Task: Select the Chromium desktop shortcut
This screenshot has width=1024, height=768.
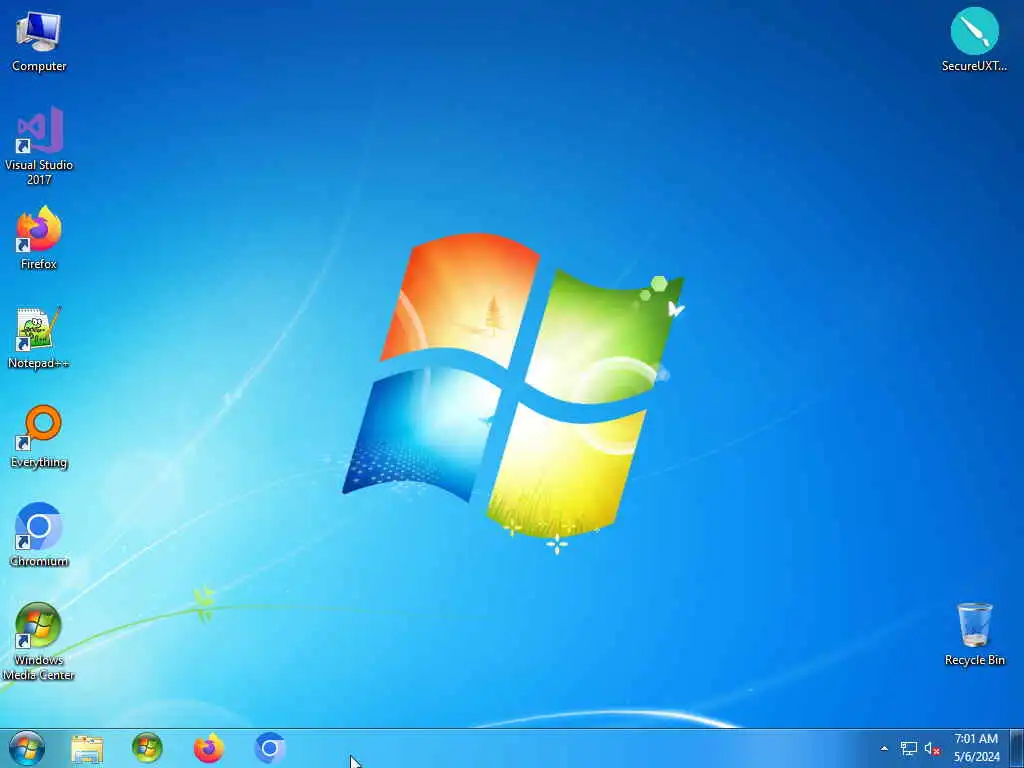Action: tap(39, 536)
